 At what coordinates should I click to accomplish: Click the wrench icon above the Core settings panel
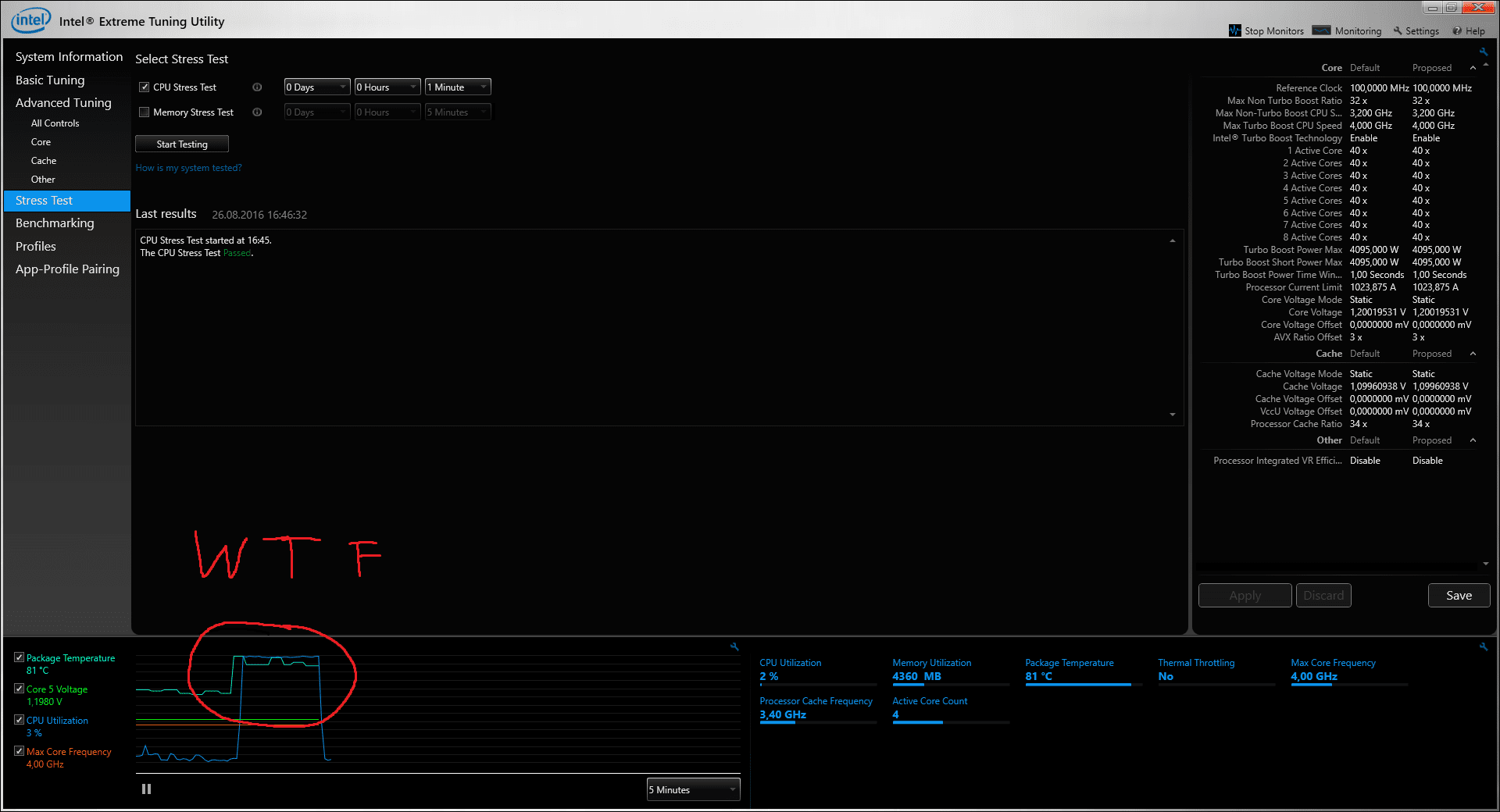(x=1483, y=52)
